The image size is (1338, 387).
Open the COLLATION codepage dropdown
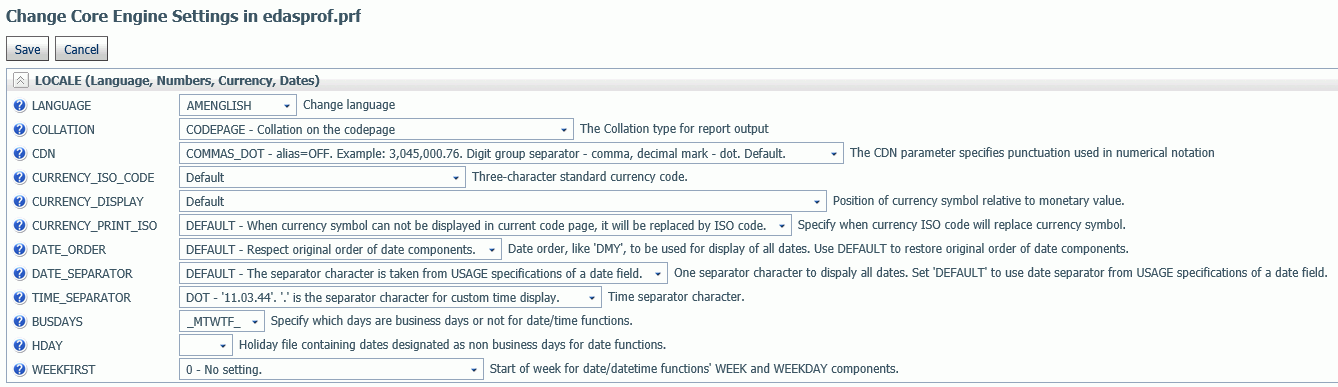pyautogui.click(x=376, y=129)
